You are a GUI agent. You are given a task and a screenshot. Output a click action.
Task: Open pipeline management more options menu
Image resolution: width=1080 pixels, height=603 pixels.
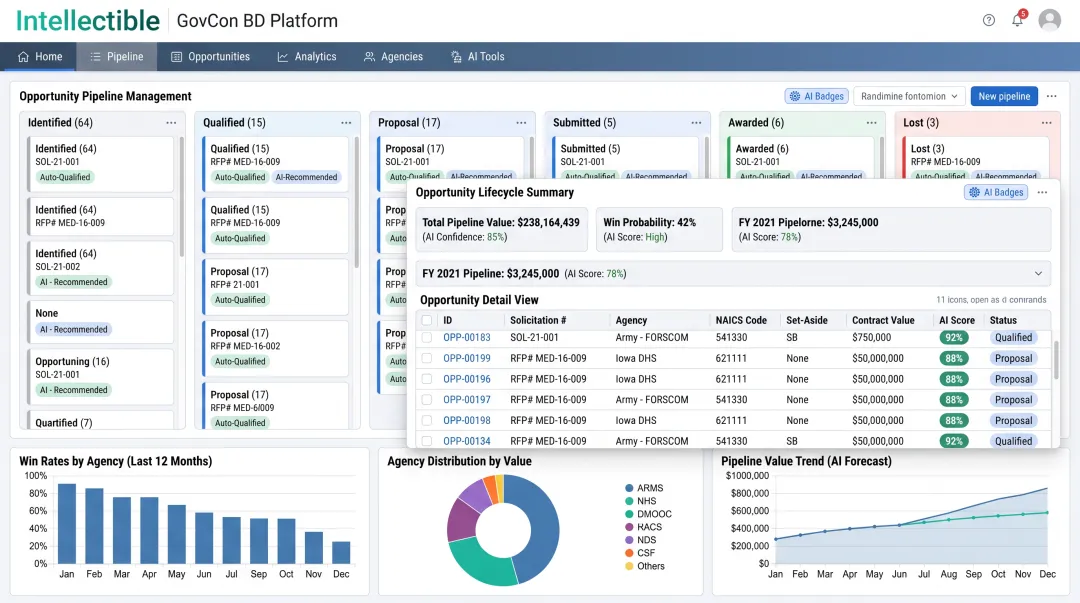point(1051,96)
